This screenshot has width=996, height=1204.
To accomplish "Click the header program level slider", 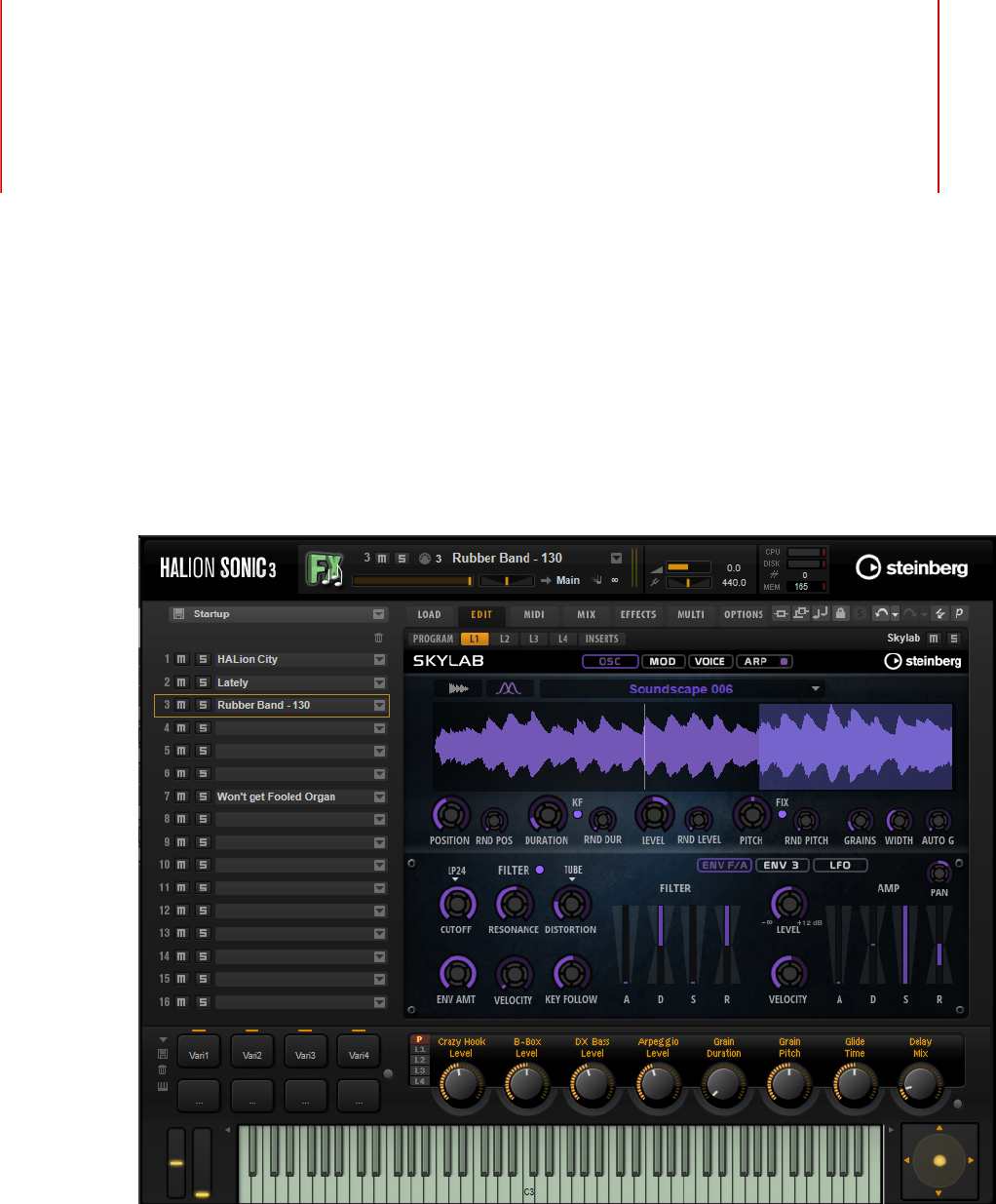I will point(413,581).
